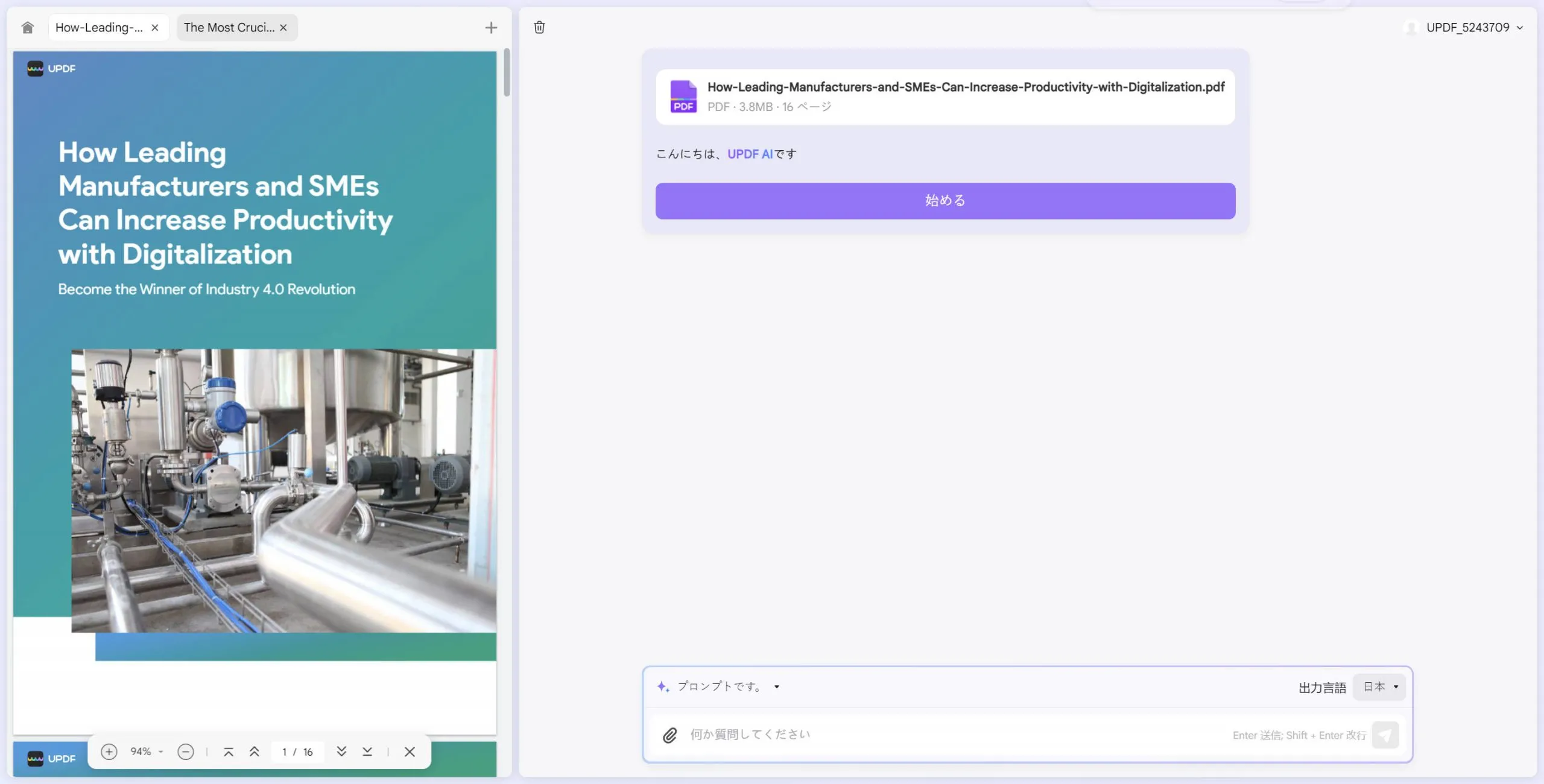Toggle the send message button

[1385, 735]
